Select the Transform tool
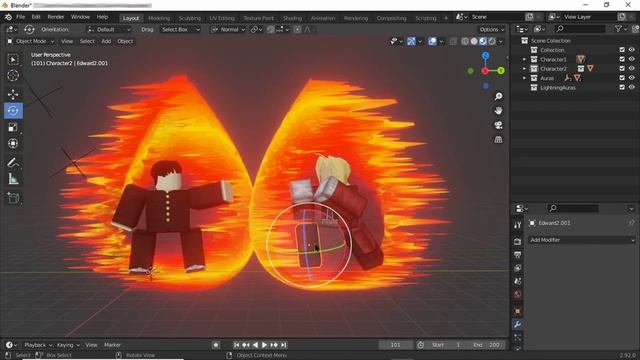The image size is (640, 360). coord(13,143)
